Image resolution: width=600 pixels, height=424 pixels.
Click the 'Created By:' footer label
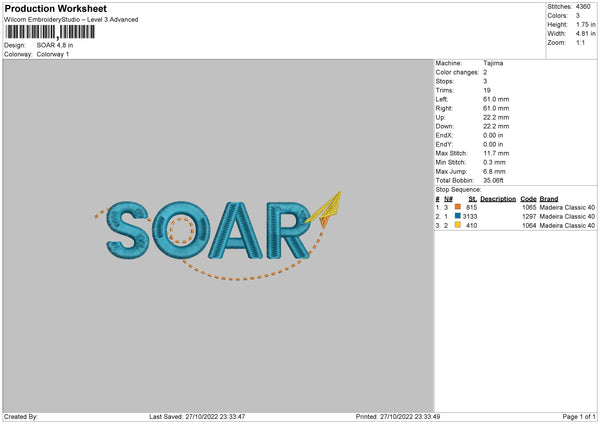[x=21, y=417]
